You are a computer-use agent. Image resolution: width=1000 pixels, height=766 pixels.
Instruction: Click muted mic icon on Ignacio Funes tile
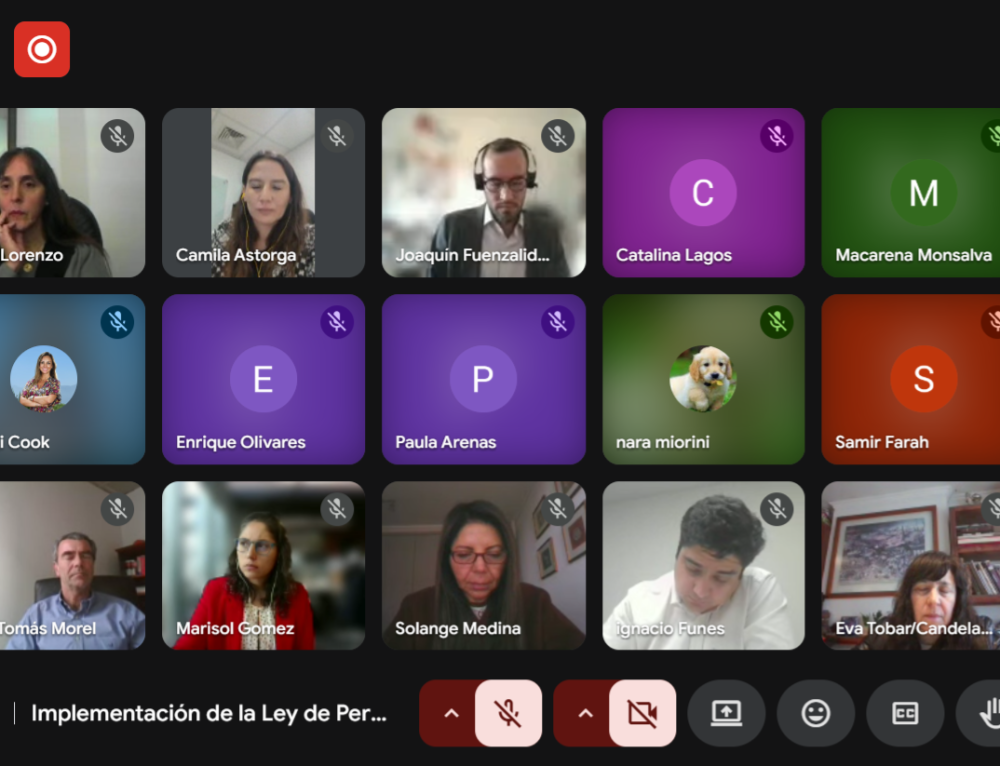pos(777,509)
